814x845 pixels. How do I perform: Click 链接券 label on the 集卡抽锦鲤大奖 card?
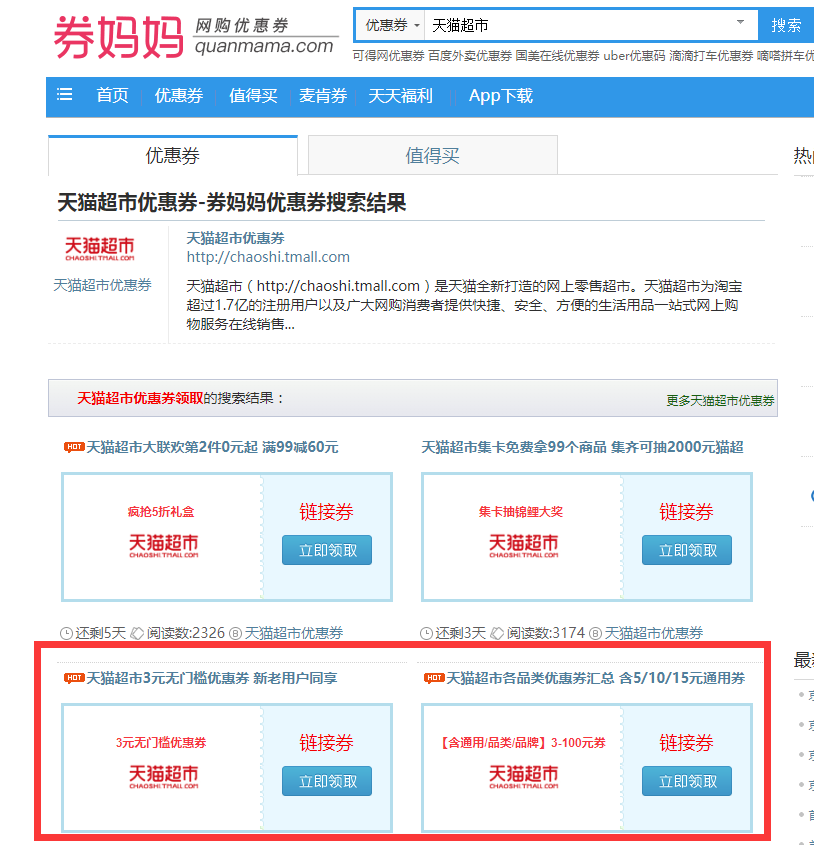click(687, 511)
